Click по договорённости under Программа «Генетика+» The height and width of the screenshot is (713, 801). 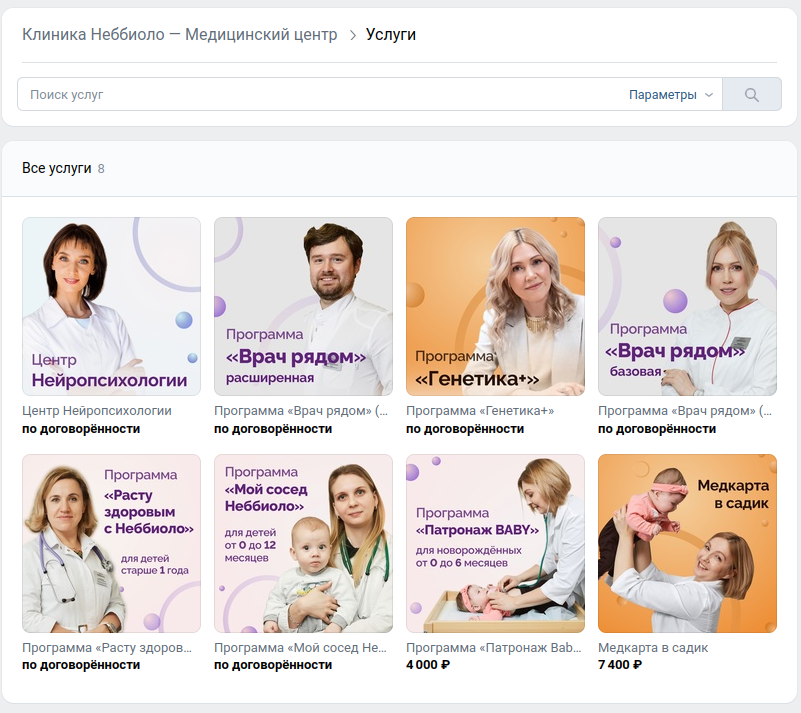point(465,429)
